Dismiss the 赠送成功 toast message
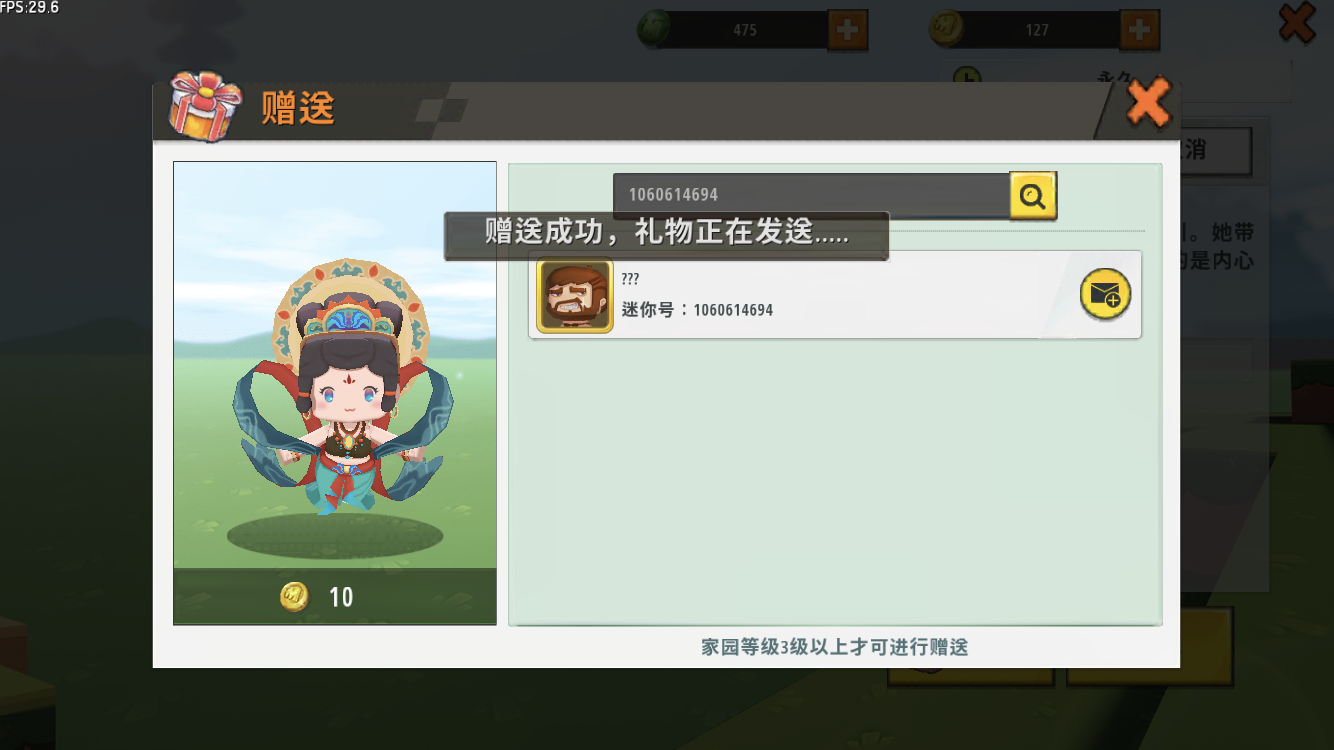The height and width of the screenshot is (750, 1334). (666, 236)
